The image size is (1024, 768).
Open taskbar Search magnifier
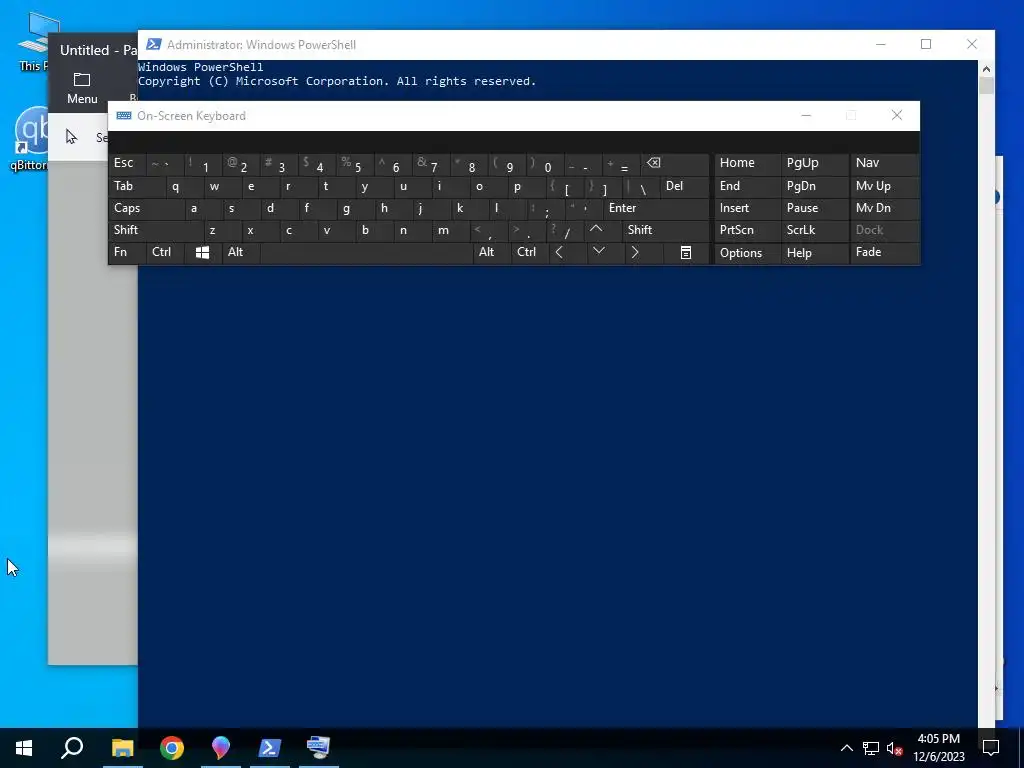click(x=72, y=748)
